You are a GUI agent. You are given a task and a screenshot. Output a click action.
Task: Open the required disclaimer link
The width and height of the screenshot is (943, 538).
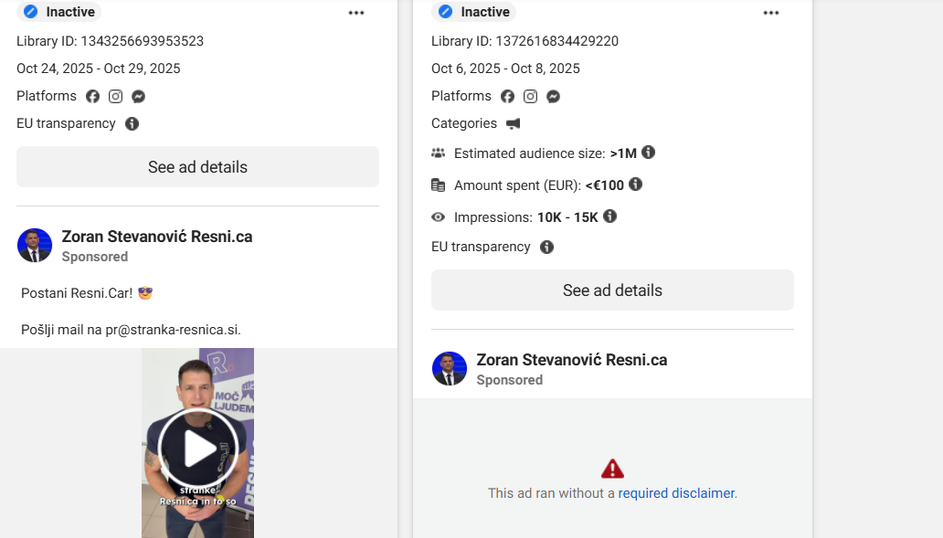[x=676, y=493]
